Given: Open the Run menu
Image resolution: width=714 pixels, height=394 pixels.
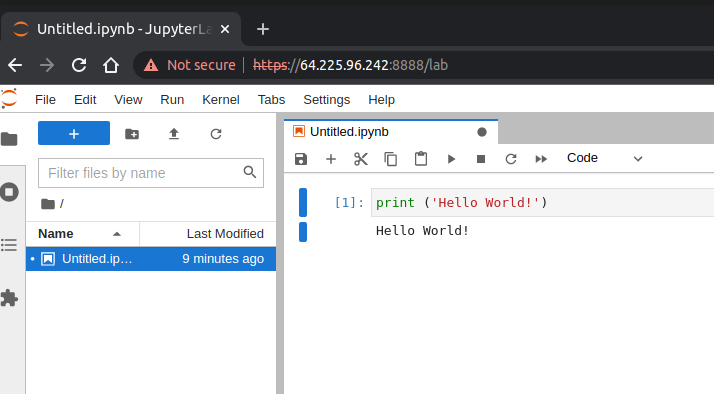Looking at the screenshot, I should 172,100.
